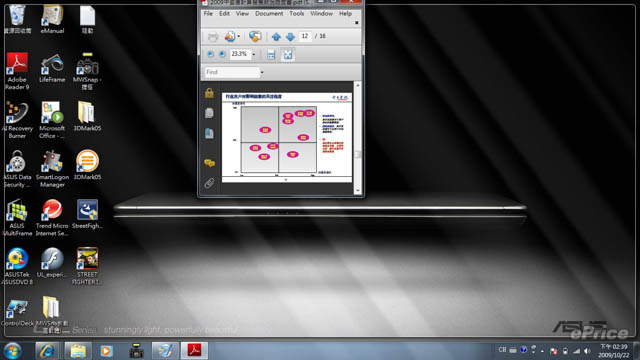The width and height of the screenshot is (640, 360).
Task: Toggle scrolling page view icon
Action: click(271, 54)
